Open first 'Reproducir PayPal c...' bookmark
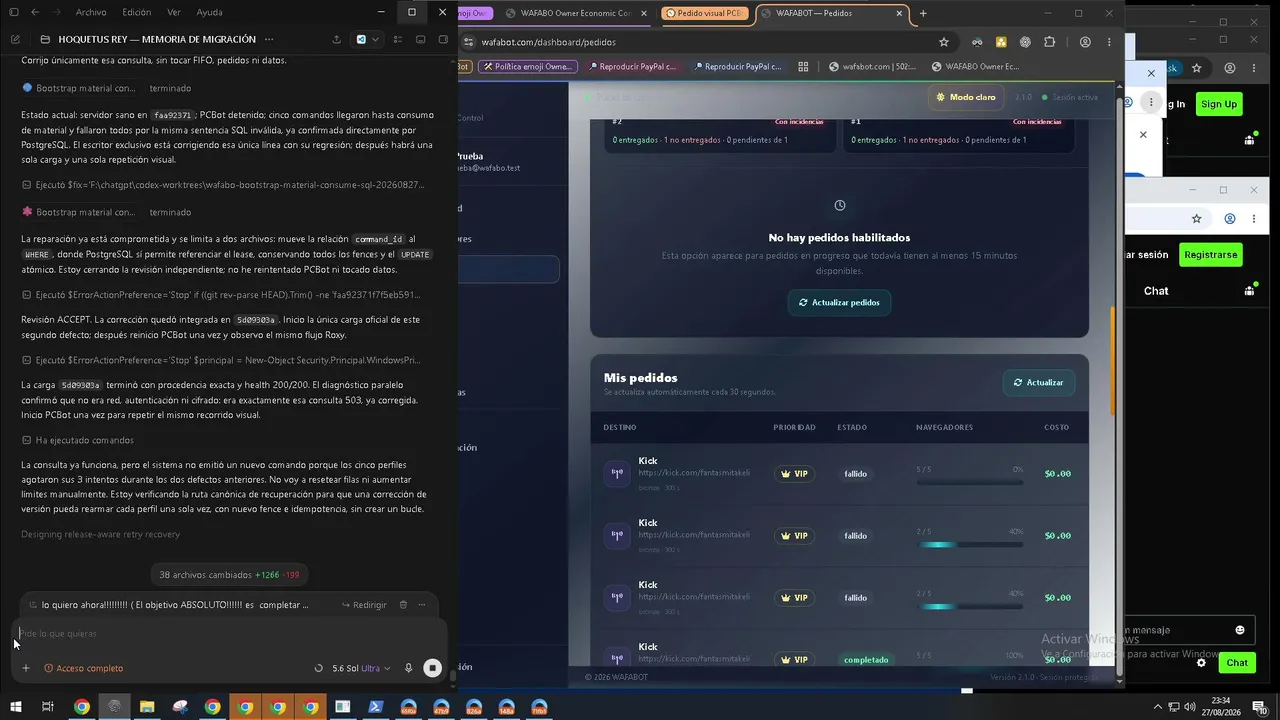Viewport: 1280px width, 720px height. pyautogui.click(x=632, y=67)
